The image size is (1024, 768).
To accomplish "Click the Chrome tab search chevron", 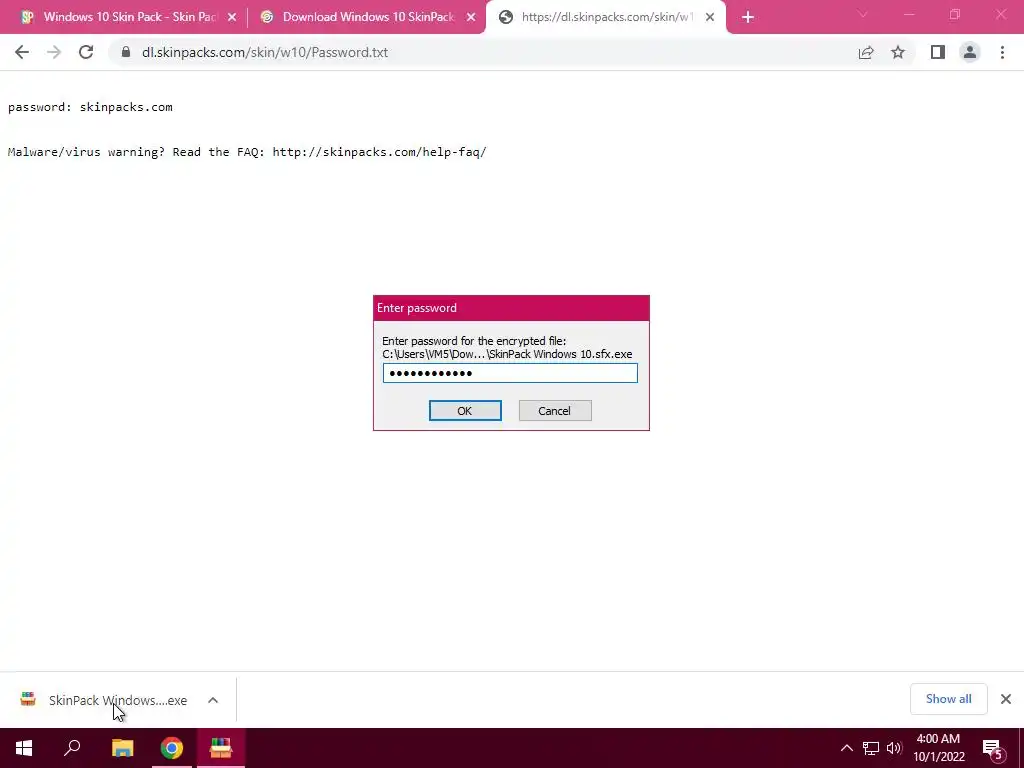I will coord(863,14).
